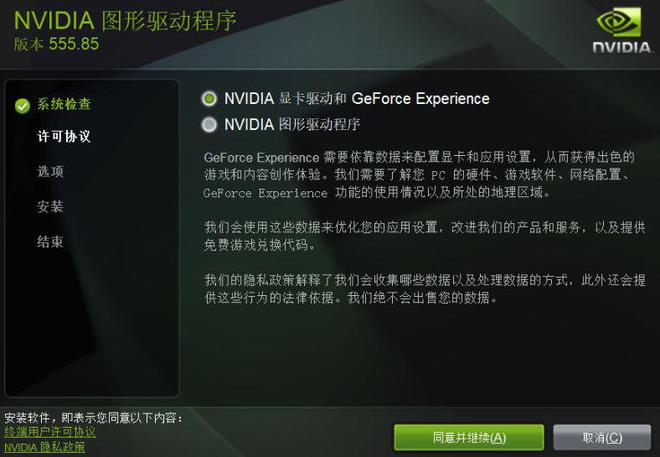
Task: Go to 系统检查 step in sidebar
Action: [x=64, y=104]
